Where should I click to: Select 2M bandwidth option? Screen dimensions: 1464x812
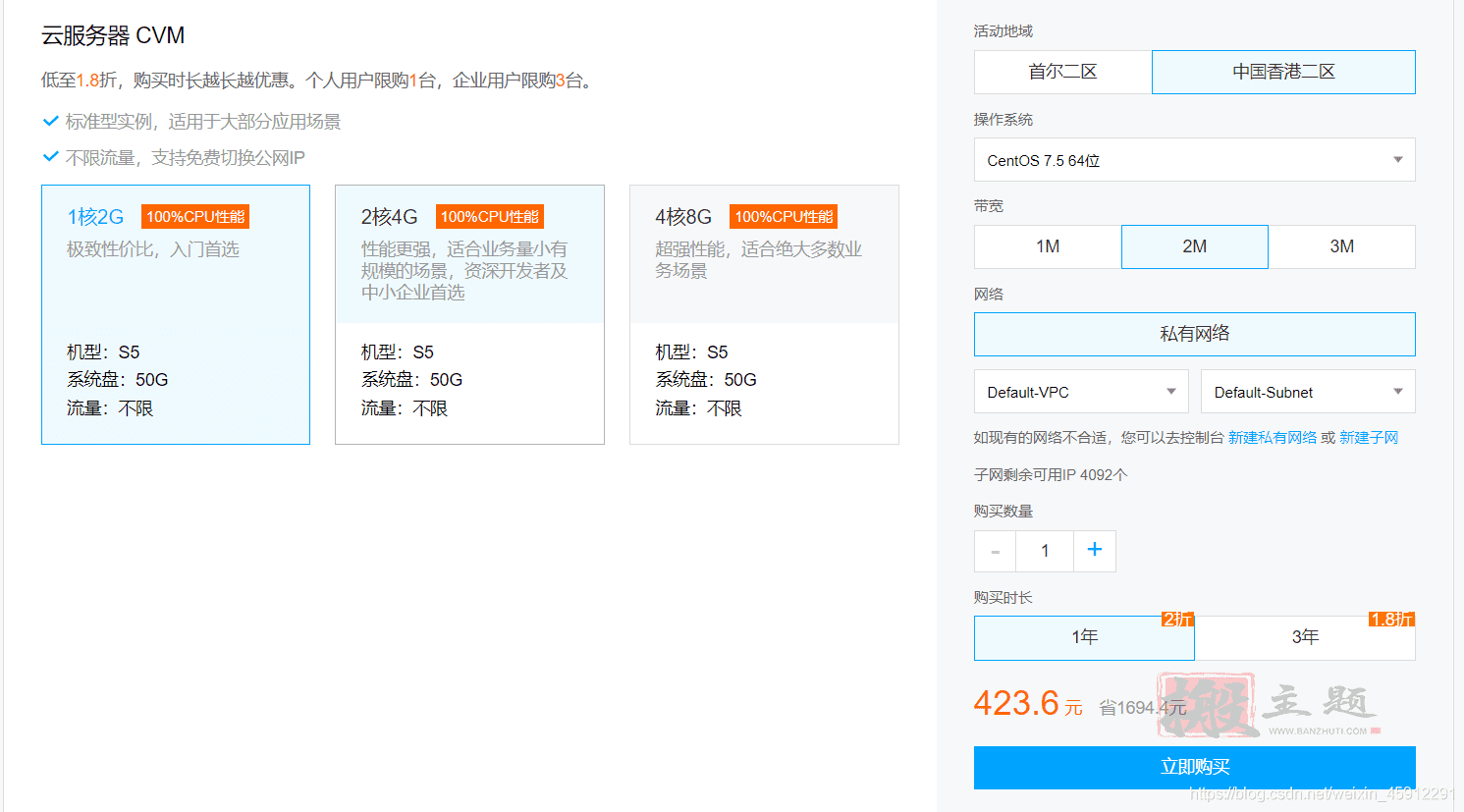point(1195,246)
